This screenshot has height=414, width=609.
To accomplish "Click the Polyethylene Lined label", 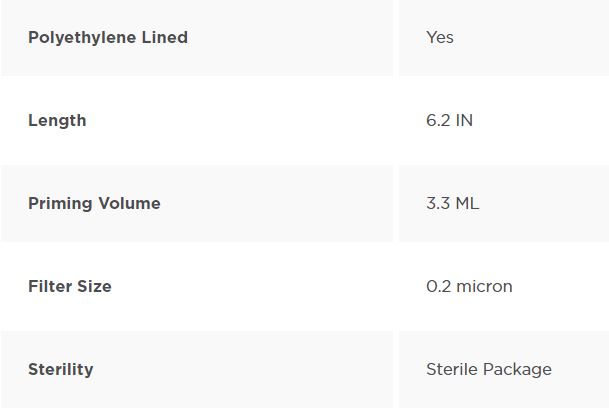I will tap(108, 38).
